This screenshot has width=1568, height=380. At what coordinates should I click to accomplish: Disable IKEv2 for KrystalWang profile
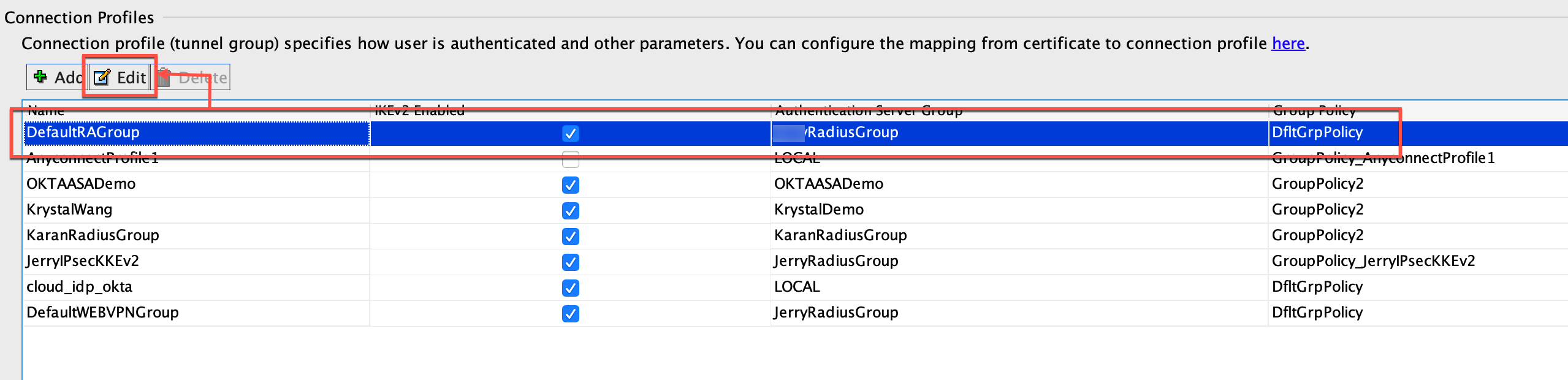(x=570, y=210)
